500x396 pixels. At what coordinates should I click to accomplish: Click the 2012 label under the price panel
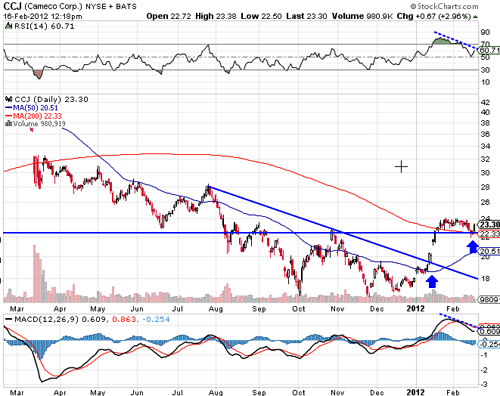click(x=415, y=308)
